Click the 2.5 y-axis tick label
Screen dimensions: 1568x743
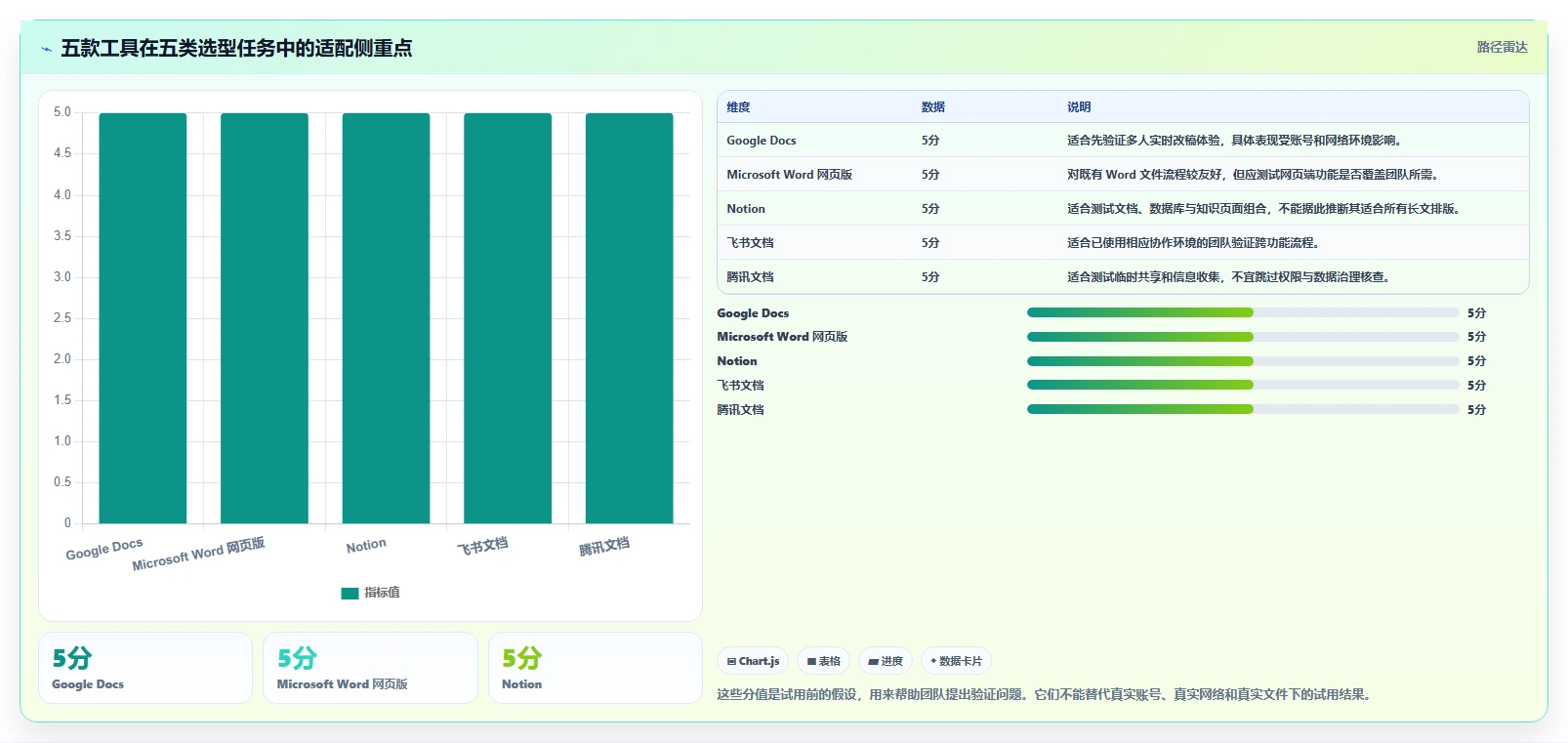pyautogui.click(x=62, y=318)
